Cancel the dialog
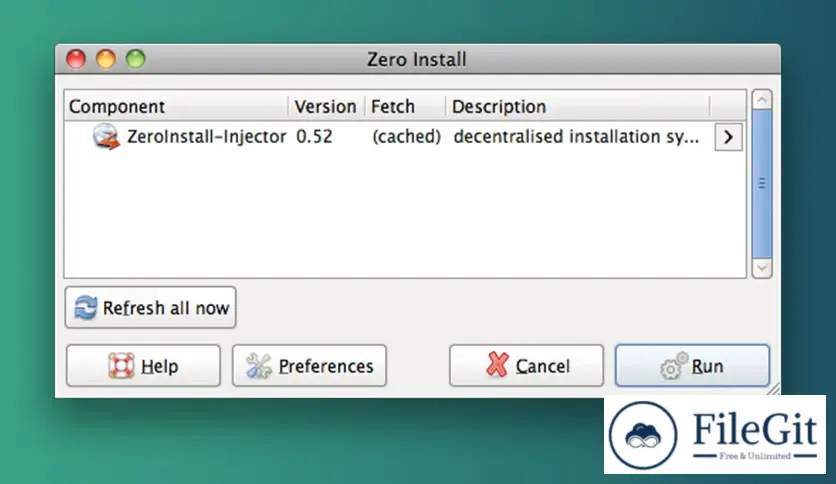This screenshot has width=836, height=484. point(526,366)
